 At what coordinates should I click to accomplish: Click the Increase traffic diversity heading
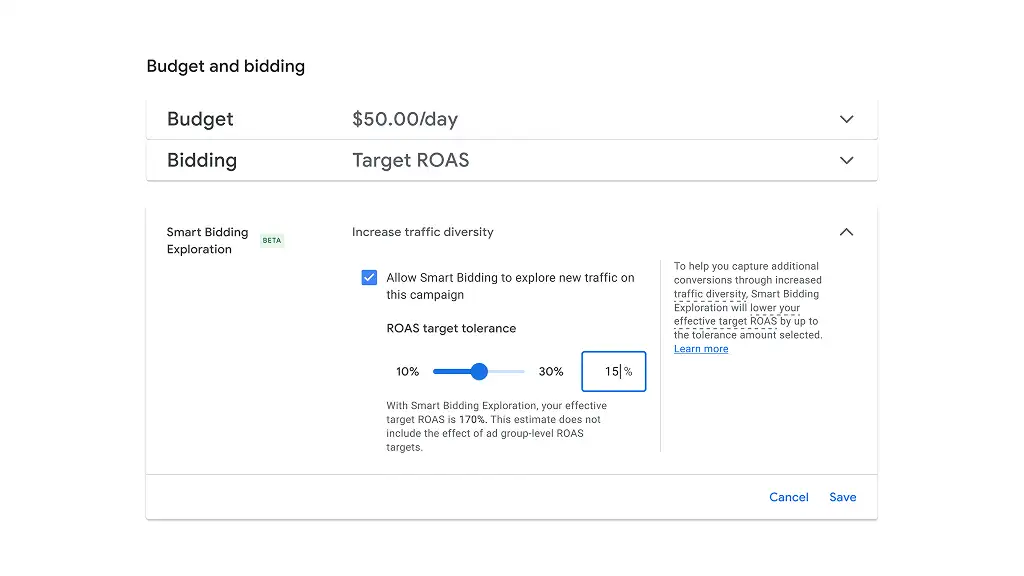point(423,232)
